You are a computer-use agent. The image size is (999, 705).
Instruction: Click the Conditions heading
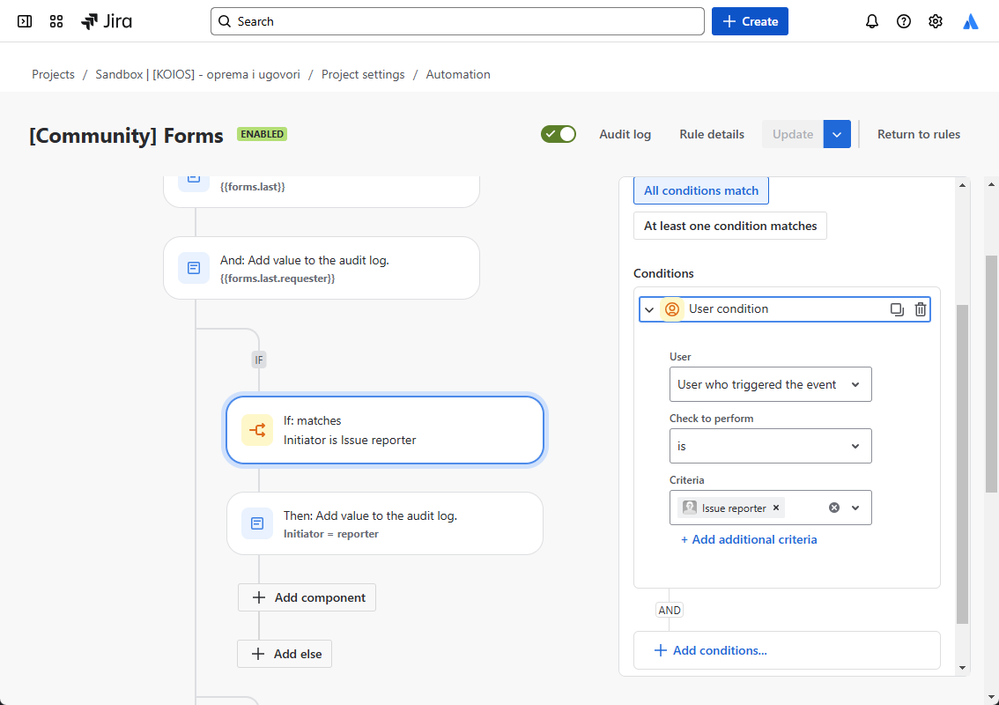click(663, 273)
